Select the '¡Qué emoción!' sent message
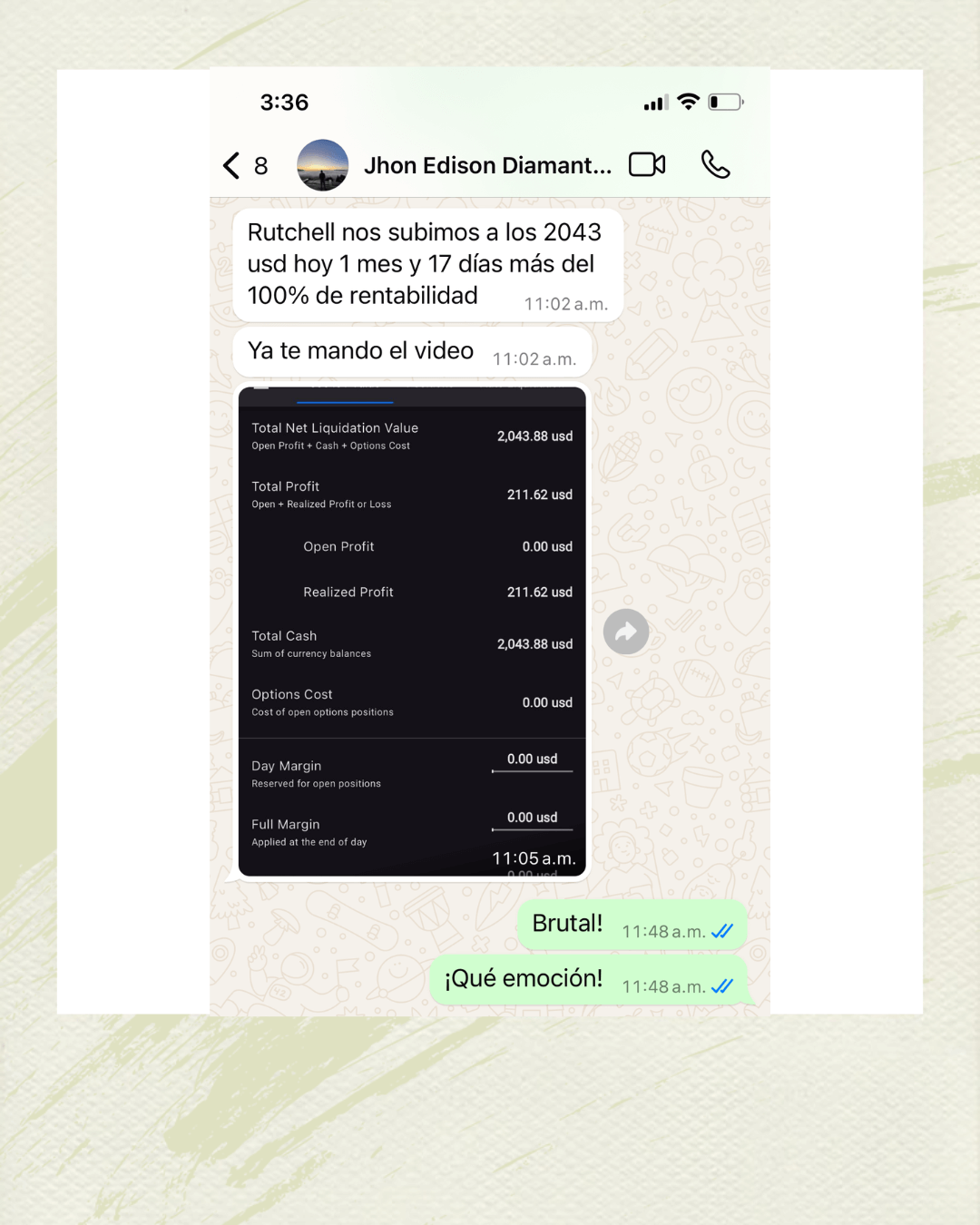Screen dimensions: 980x1225 [589, 980]
